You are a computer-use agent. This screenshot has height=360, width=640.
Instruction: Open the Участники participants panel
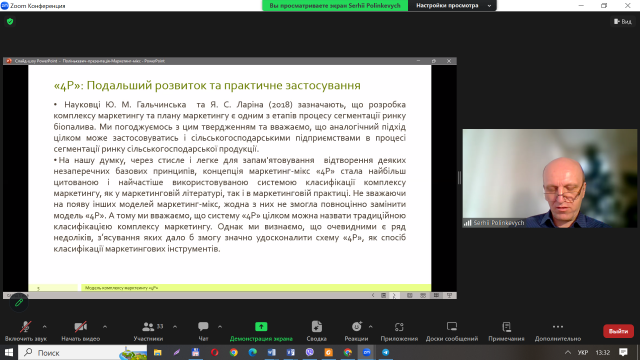click(x=148, y=331)
